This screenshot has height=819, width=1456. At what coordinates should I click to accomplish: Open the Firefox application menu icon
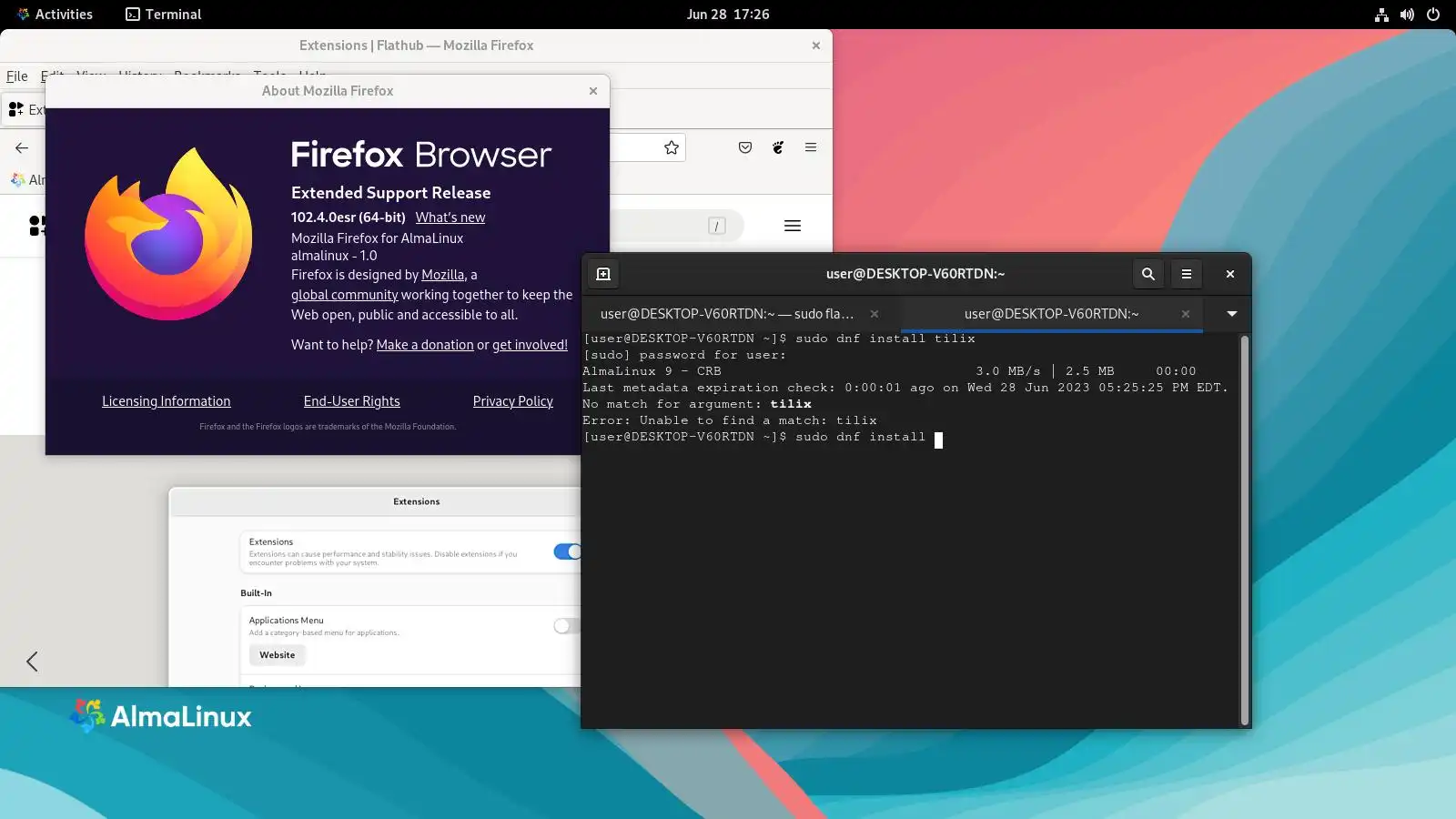click(811, 147)
